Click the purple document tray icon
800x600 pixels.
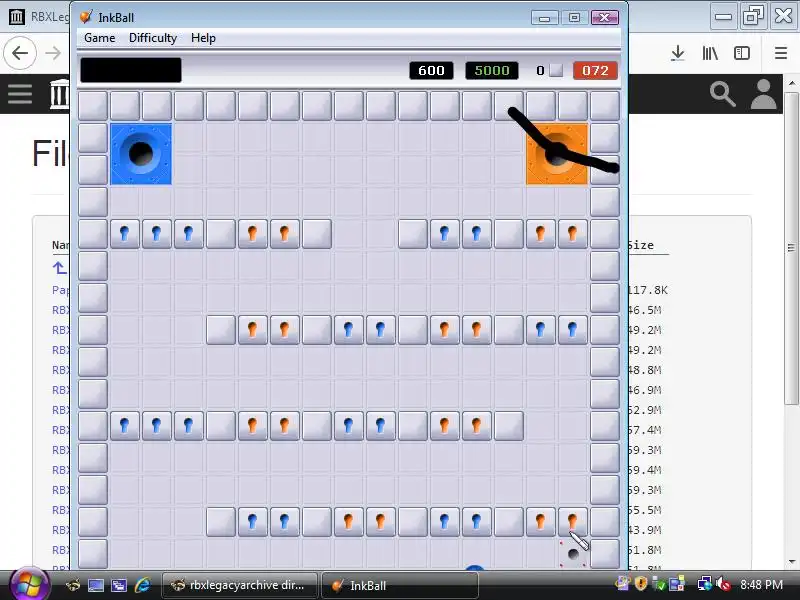(623, 582)
